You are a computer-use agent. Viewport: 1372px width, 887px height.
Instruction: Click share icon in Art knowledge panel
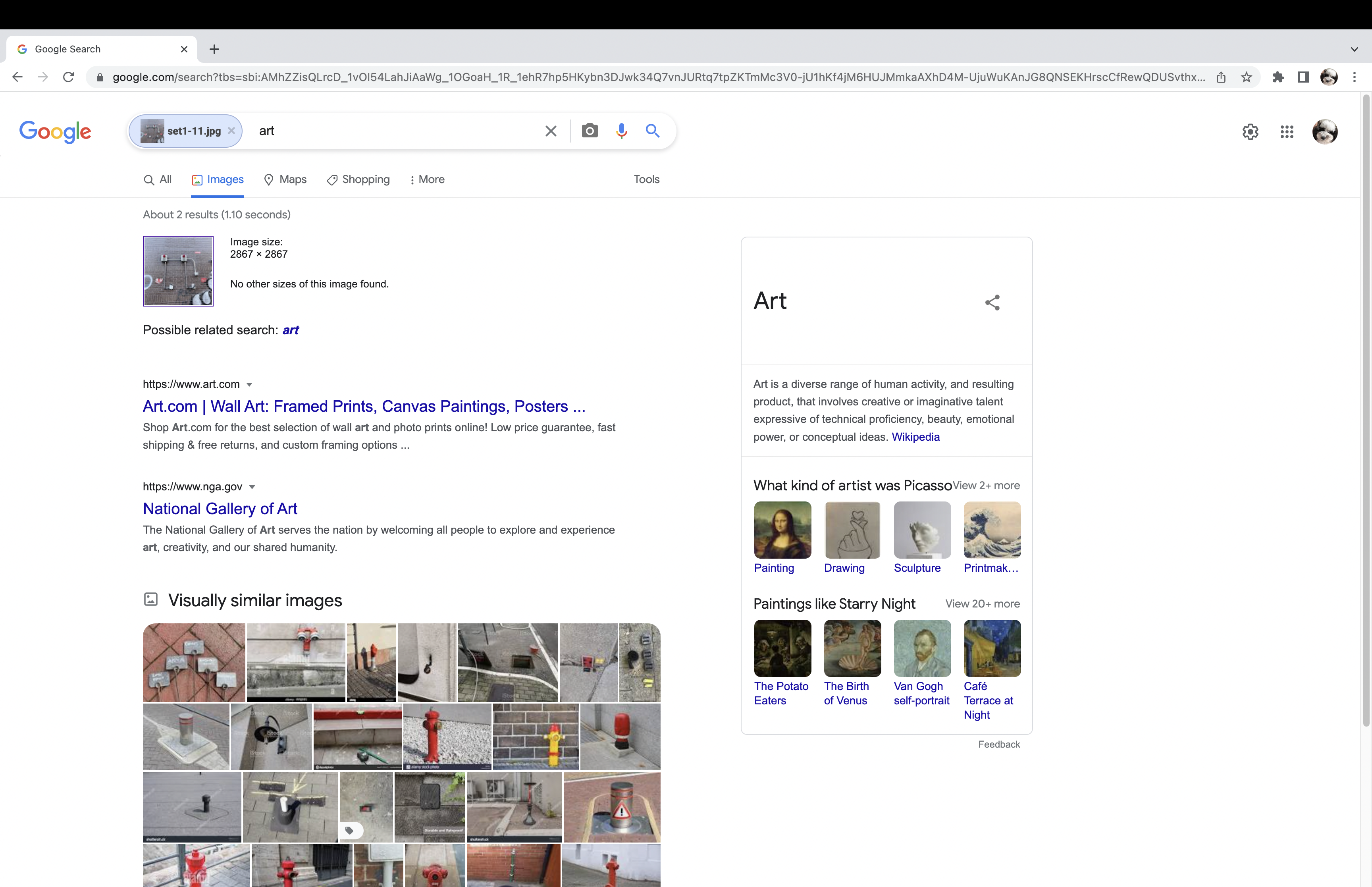(x=992, y=303)
